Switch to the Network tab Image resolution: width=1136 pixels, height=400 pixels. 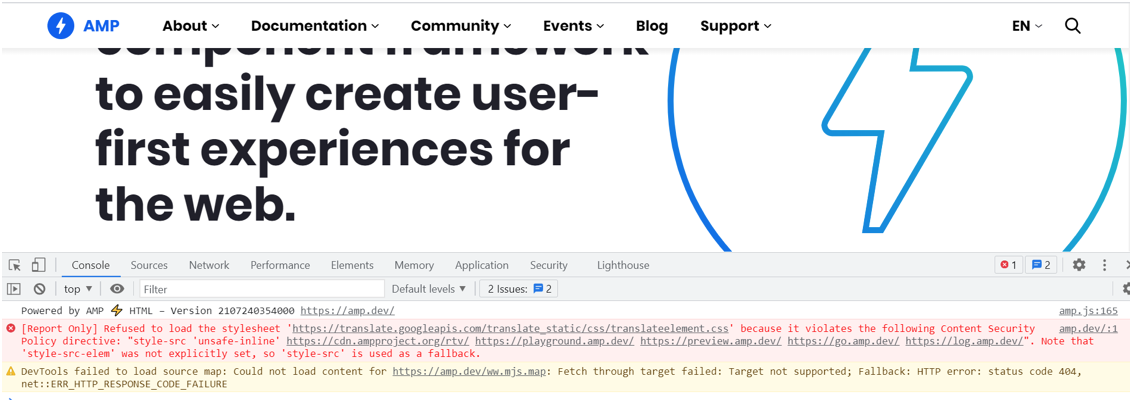(x=209, y=265)
